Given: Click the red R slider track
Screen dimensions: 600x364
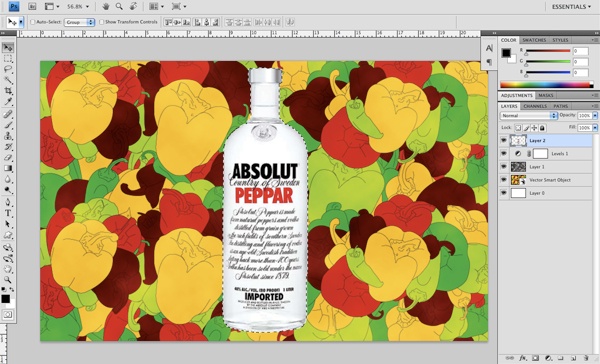Looking at the screenshot, I should click(548, 51).
